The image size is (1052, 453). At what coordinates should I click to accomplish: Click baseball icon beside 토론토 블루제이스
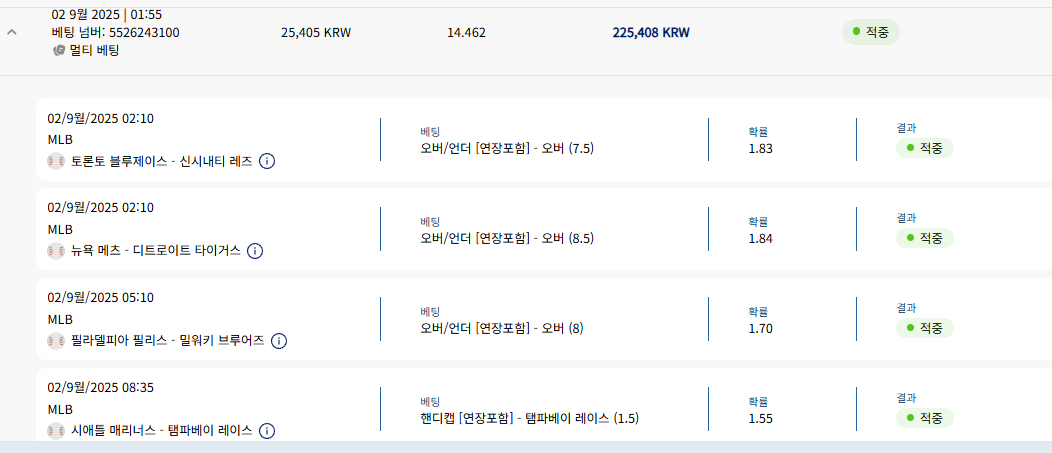click(56, 161)
